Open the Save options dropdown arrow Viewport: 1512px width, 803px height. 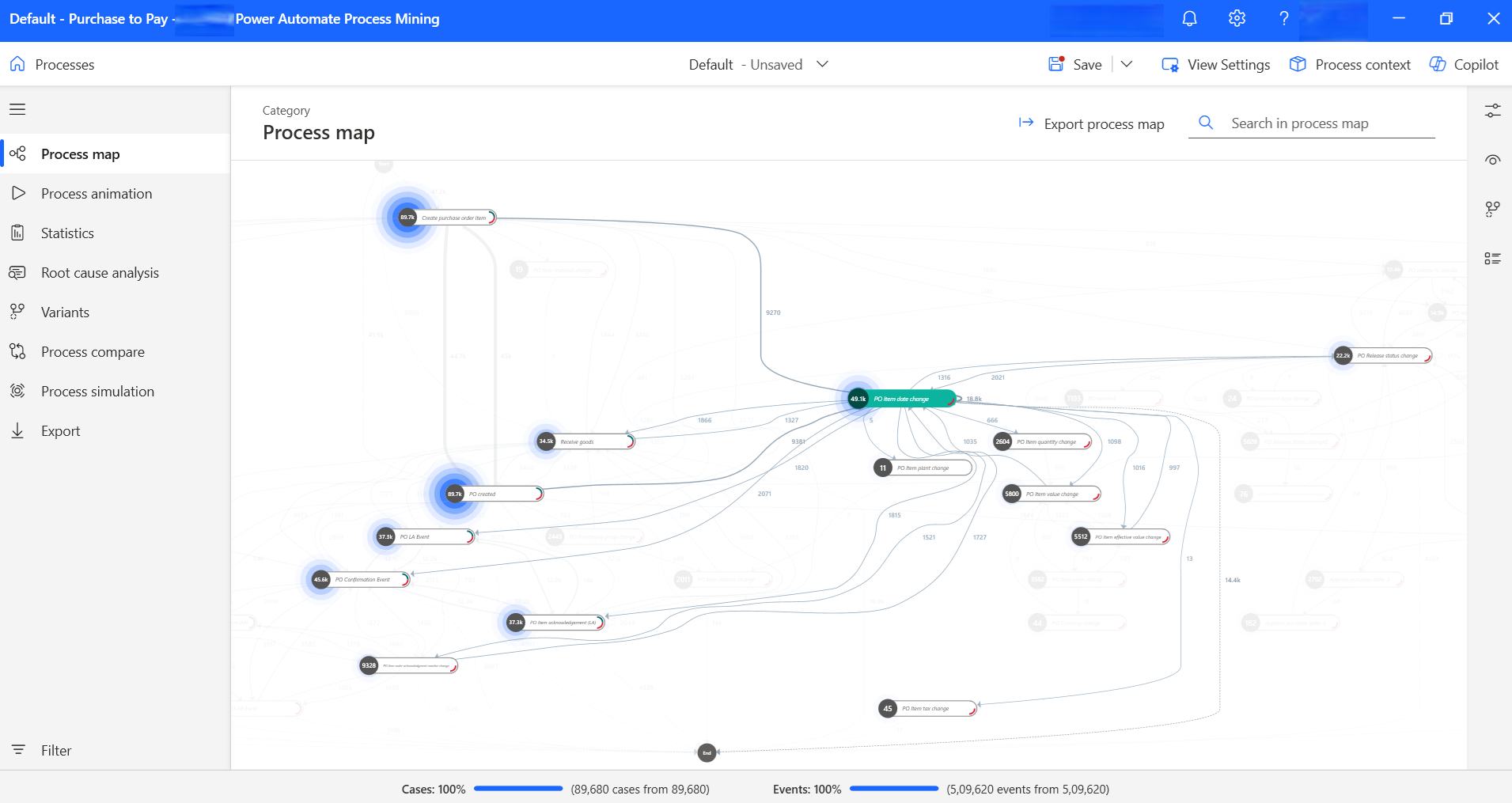[x=1127, y=64]
